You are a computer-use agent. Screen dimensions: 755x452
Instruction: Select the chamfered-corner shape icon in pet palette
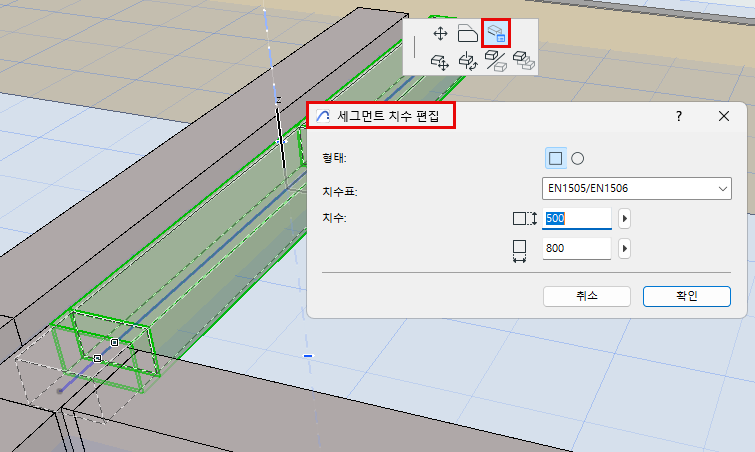coord(467,34)
